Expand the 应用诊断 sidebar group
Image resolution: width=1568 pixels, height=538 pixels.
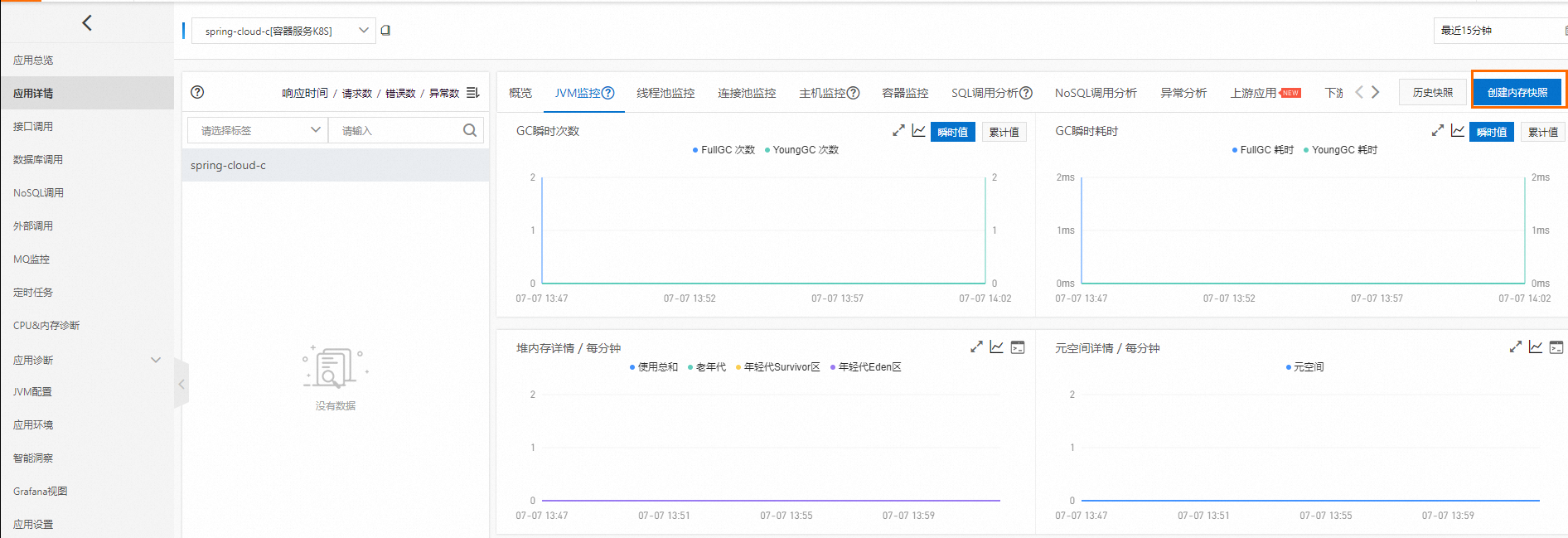click(x=87, y=360)
